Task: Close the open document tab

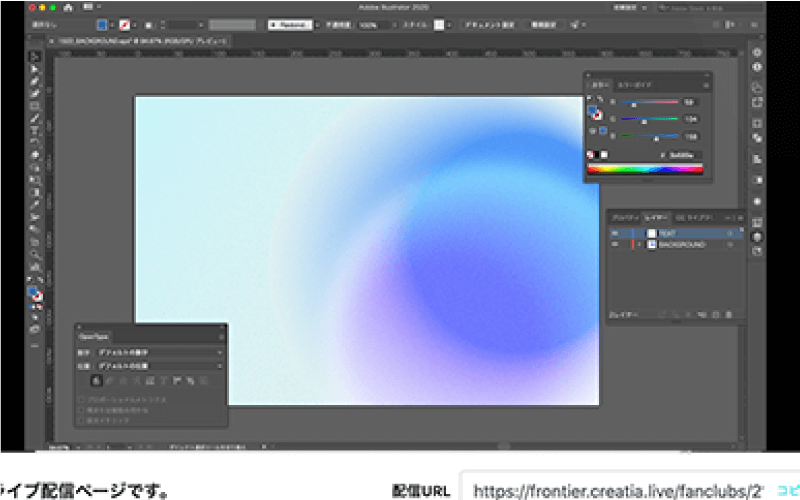Action: [52, 41]
